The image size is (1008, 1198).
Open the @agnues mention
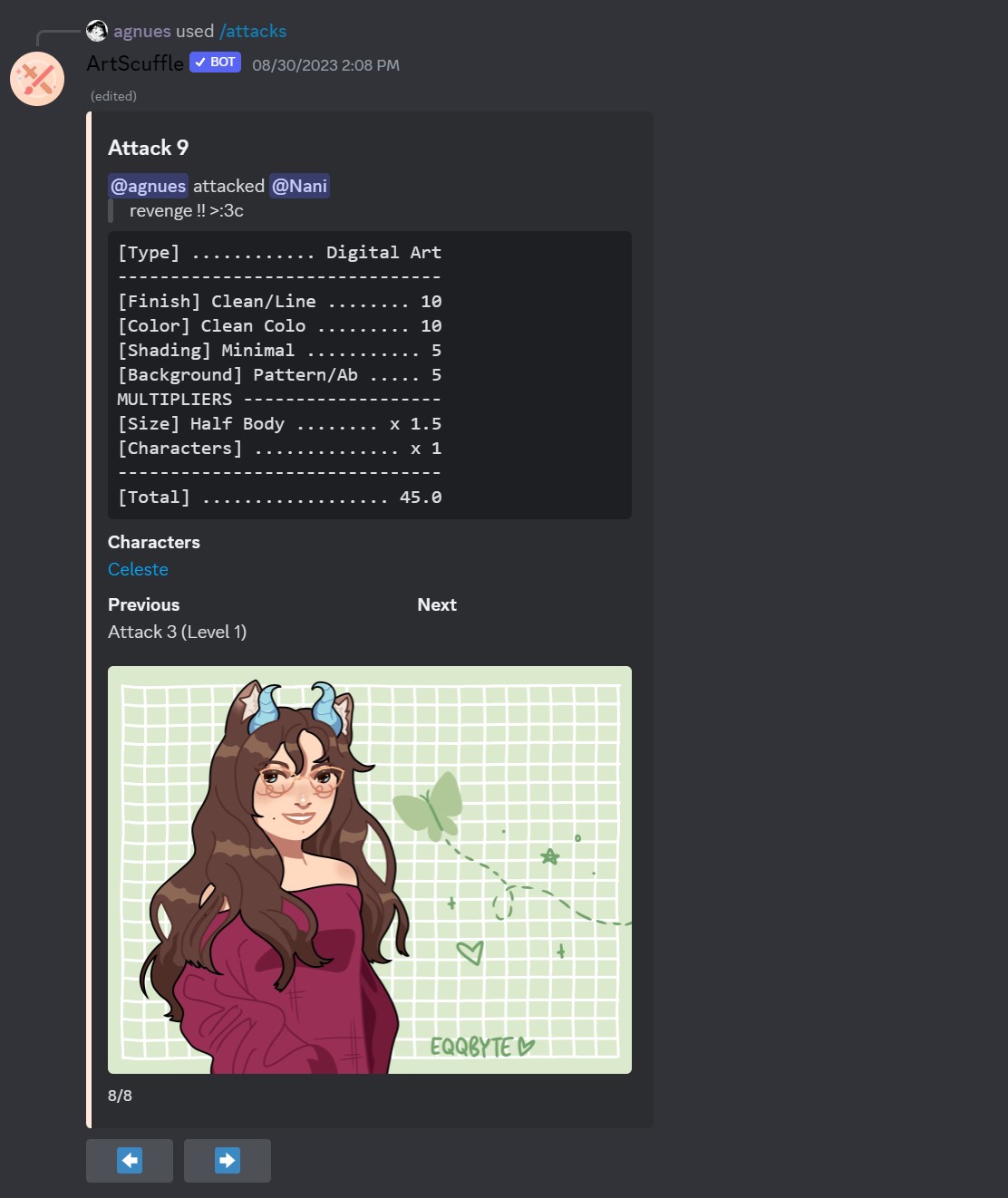click(x=148, y=186)
